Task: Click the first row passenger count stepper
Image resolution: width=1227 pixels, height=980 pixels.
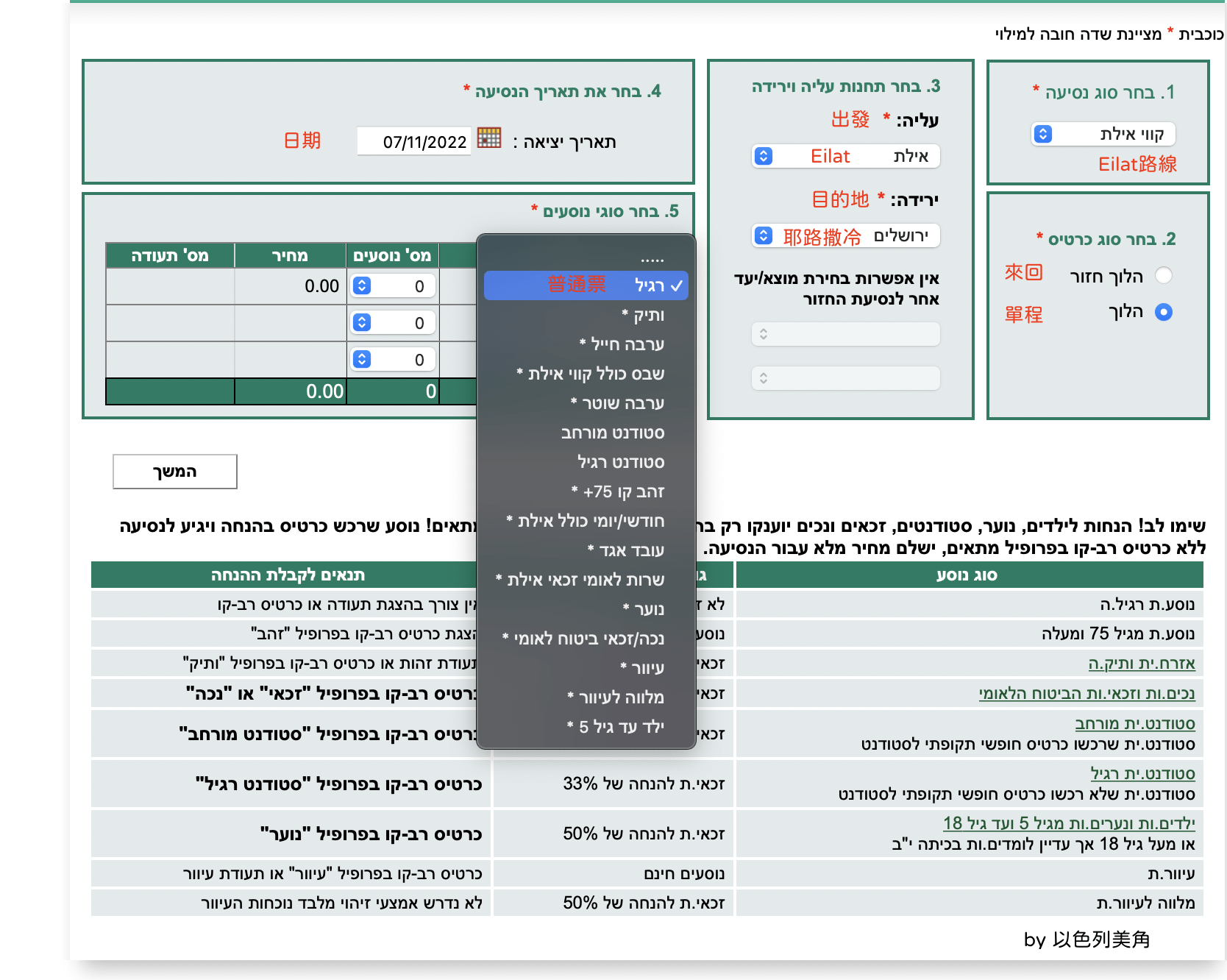Action: click(393, 285)
